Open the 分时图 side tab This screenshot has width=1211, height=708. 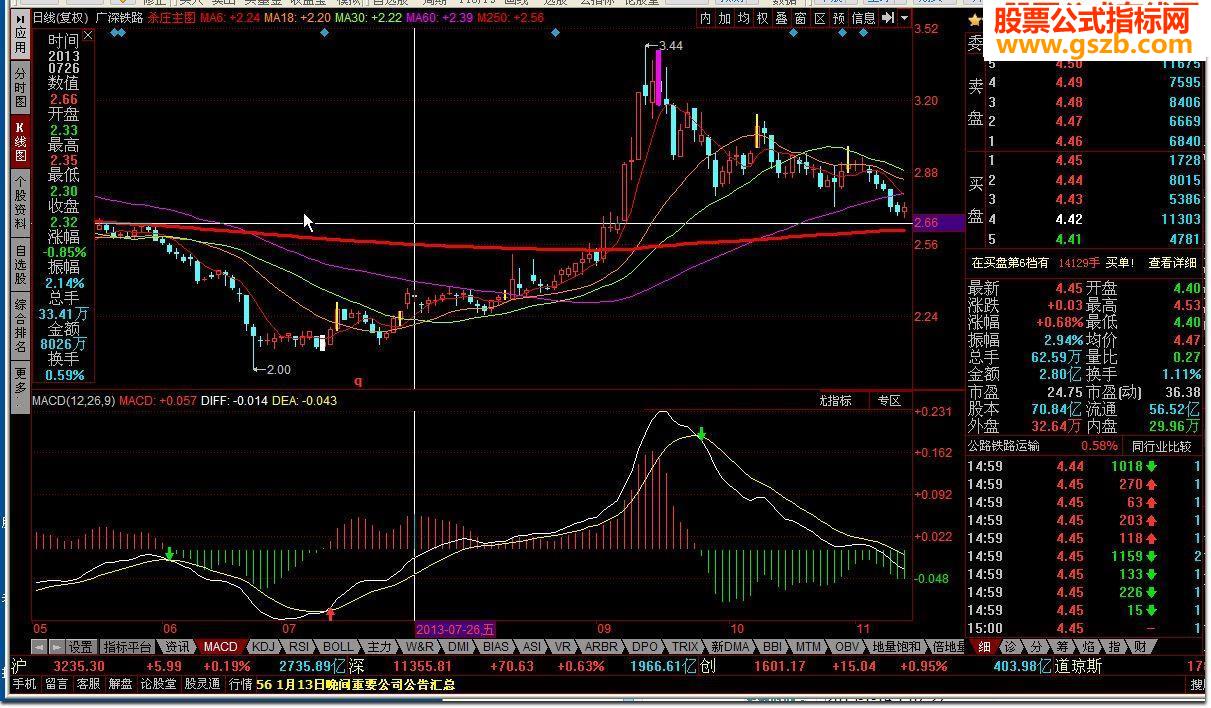tap(20, 87)
